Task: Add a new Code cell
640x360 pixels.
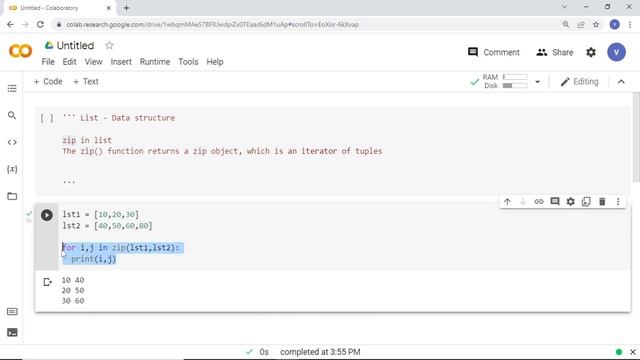Action: pos(48,82)
